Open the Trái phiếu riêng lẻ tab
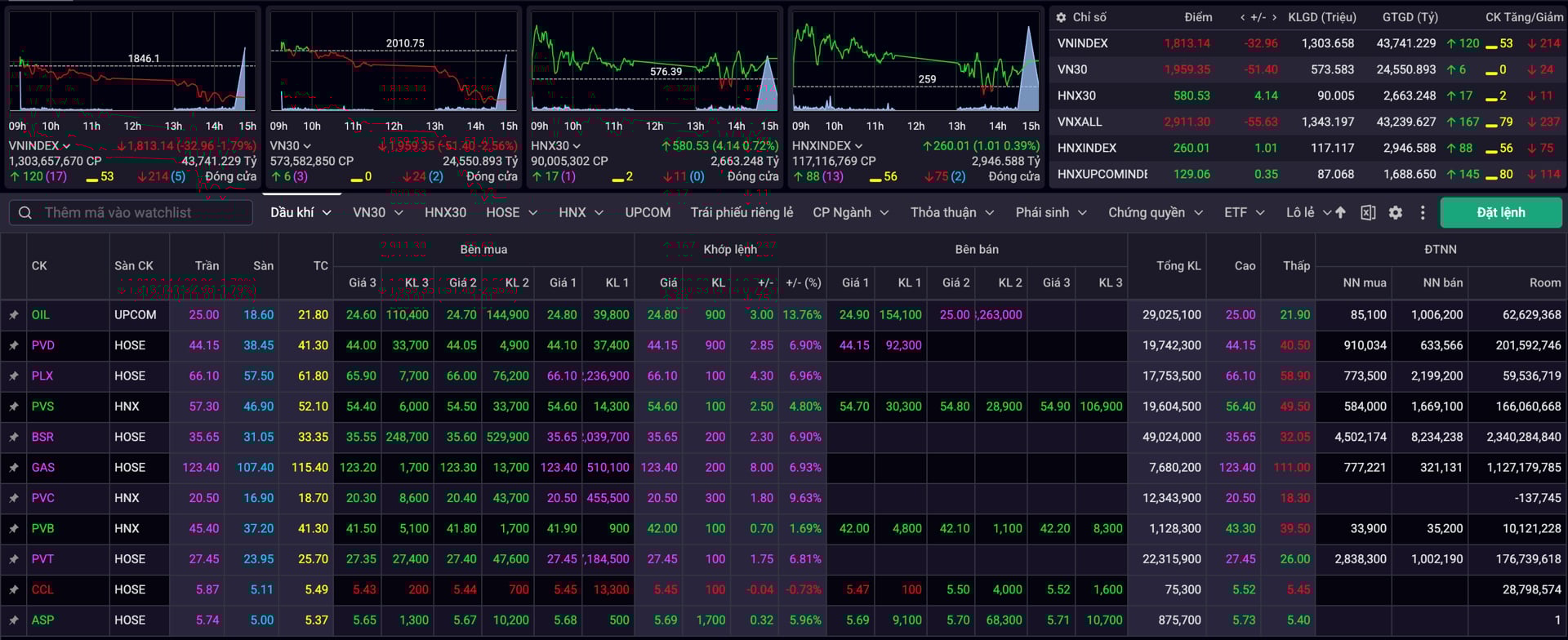 click(x=742, y=212)
